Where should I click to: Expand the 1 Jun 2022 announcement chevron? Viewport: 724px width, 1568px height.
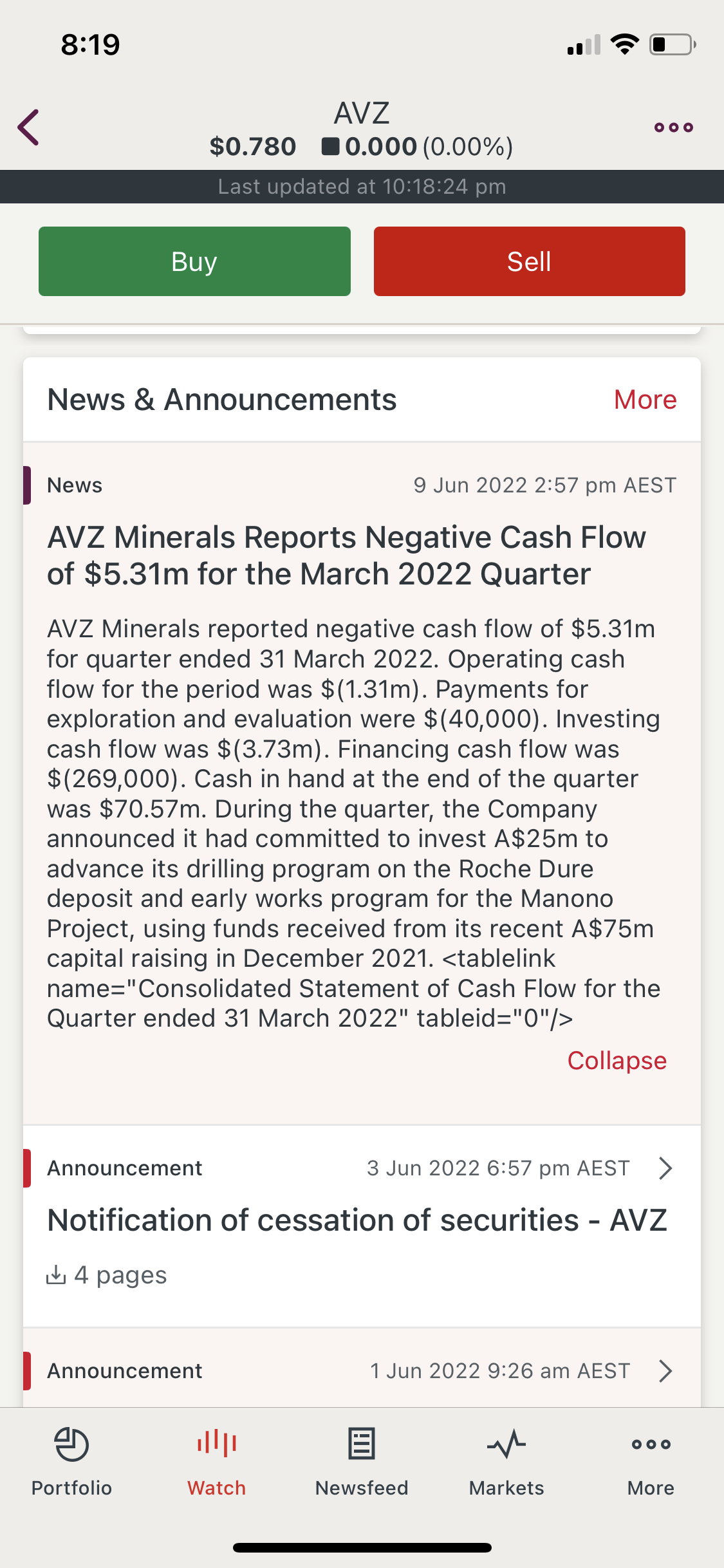pyautogui.click(x=665, y=1371)
